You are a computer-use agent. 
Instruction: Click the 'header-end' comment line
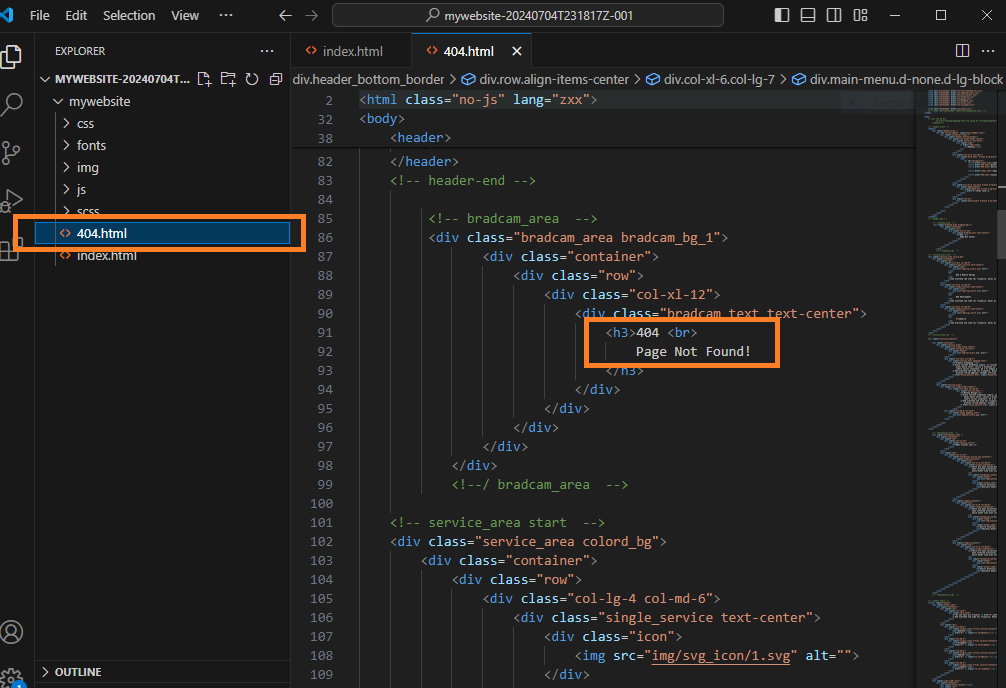pyautogui.click(x=463, y=181)
